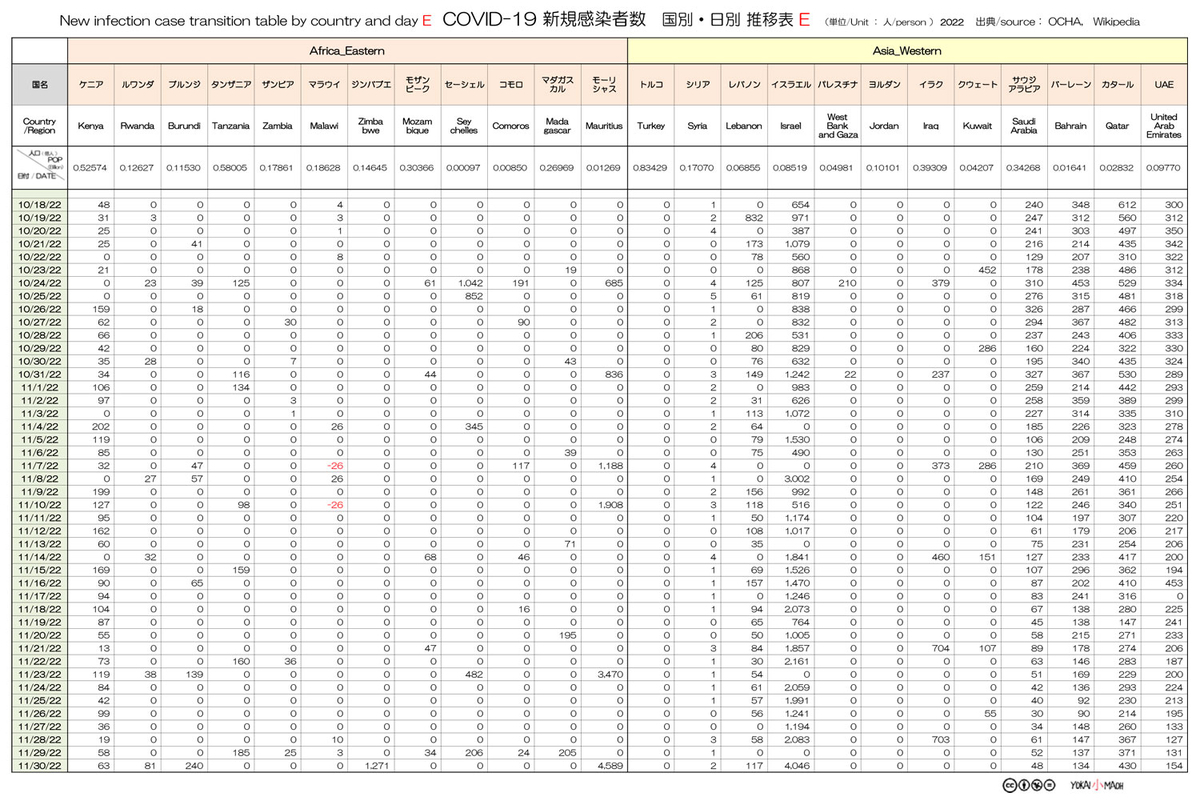Select the 11/7/22 date row label
The width and height of the screenshot is (1200, 801).
point(40,464)
